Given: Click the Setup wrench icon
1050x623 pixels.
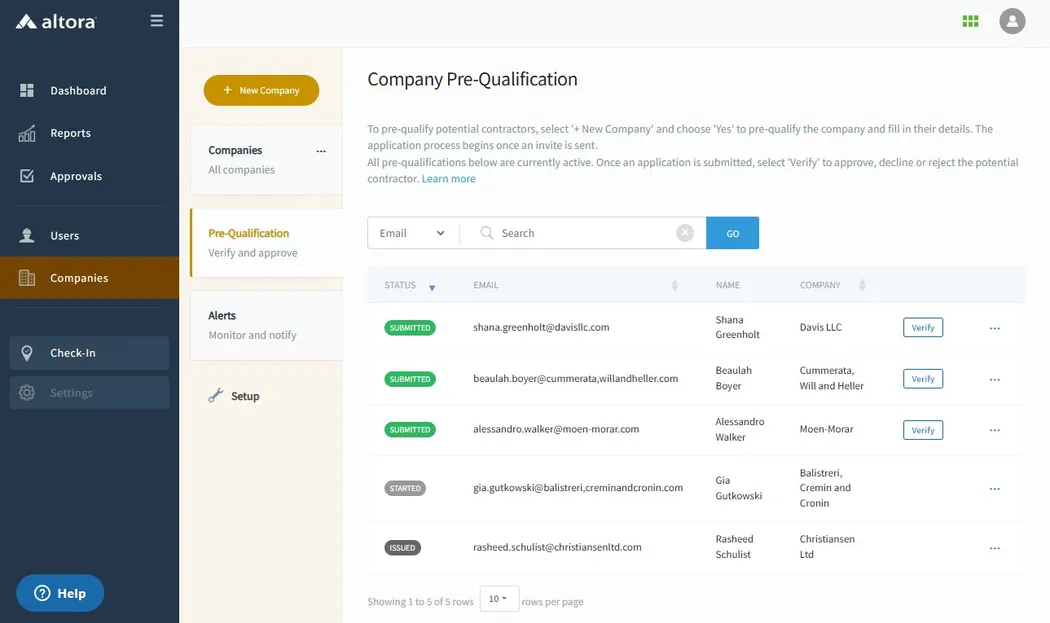Looking at the screenshot, I should 216,396.
